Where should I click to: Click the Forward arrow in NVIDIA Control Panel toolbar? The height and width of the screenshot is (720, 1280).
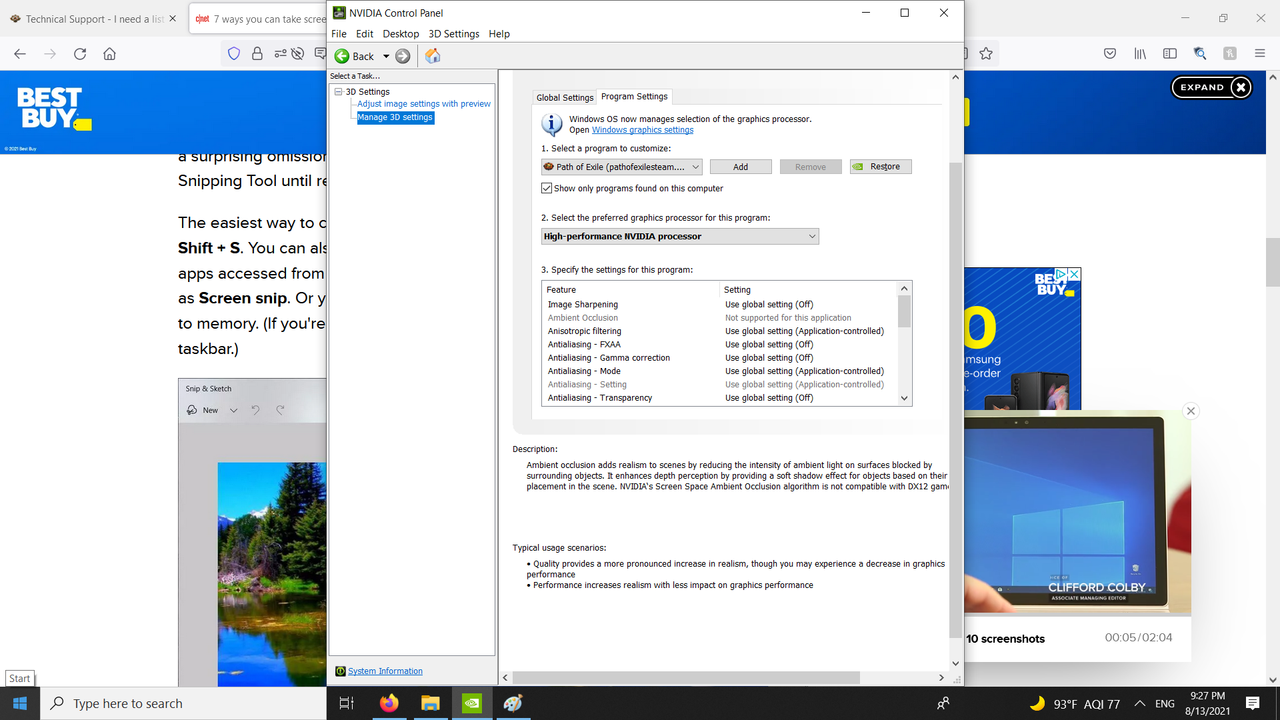click(x=403, y=56)
